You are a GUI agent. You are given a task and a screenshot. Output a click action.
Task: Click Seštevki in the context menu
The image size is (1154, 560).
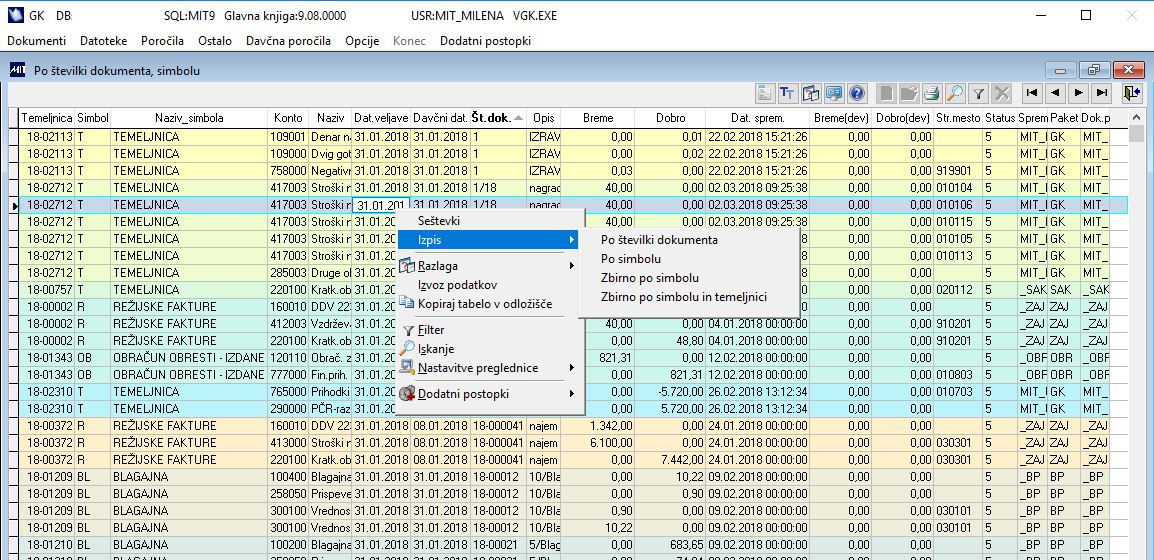[439, 220]
